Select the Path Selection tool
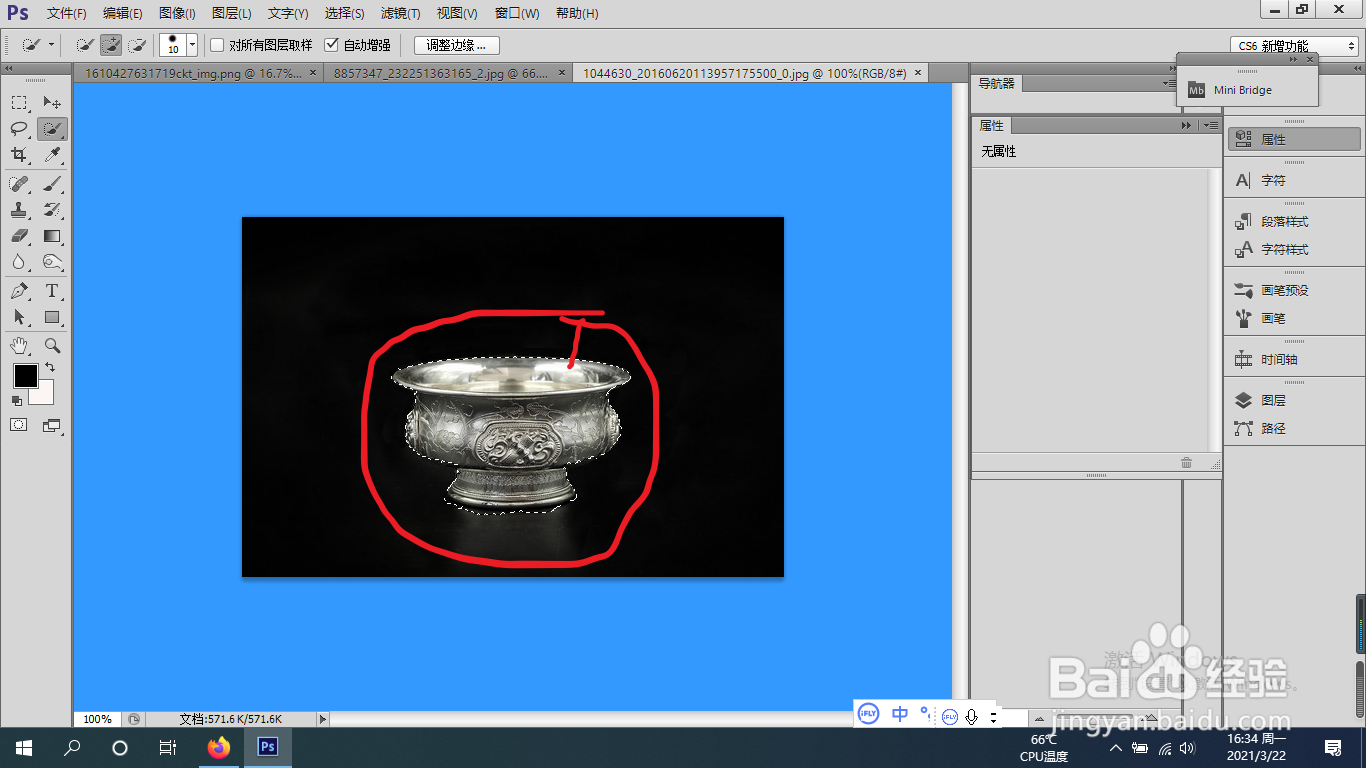 (20, 317)
